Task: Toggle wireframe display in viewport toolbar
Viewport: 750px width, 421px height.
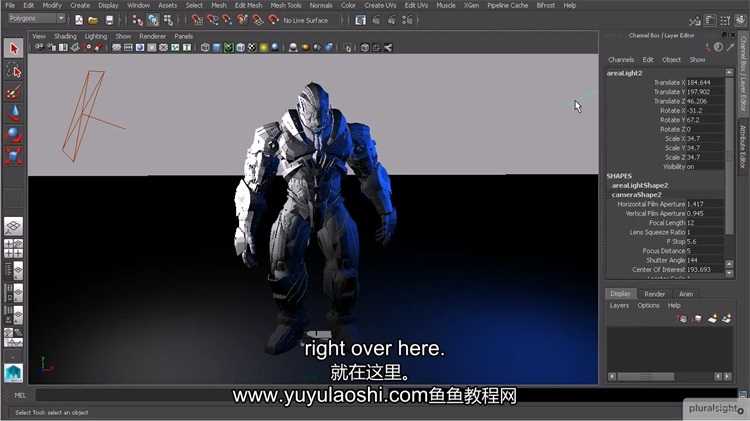Action: click(x=205, y=47)
